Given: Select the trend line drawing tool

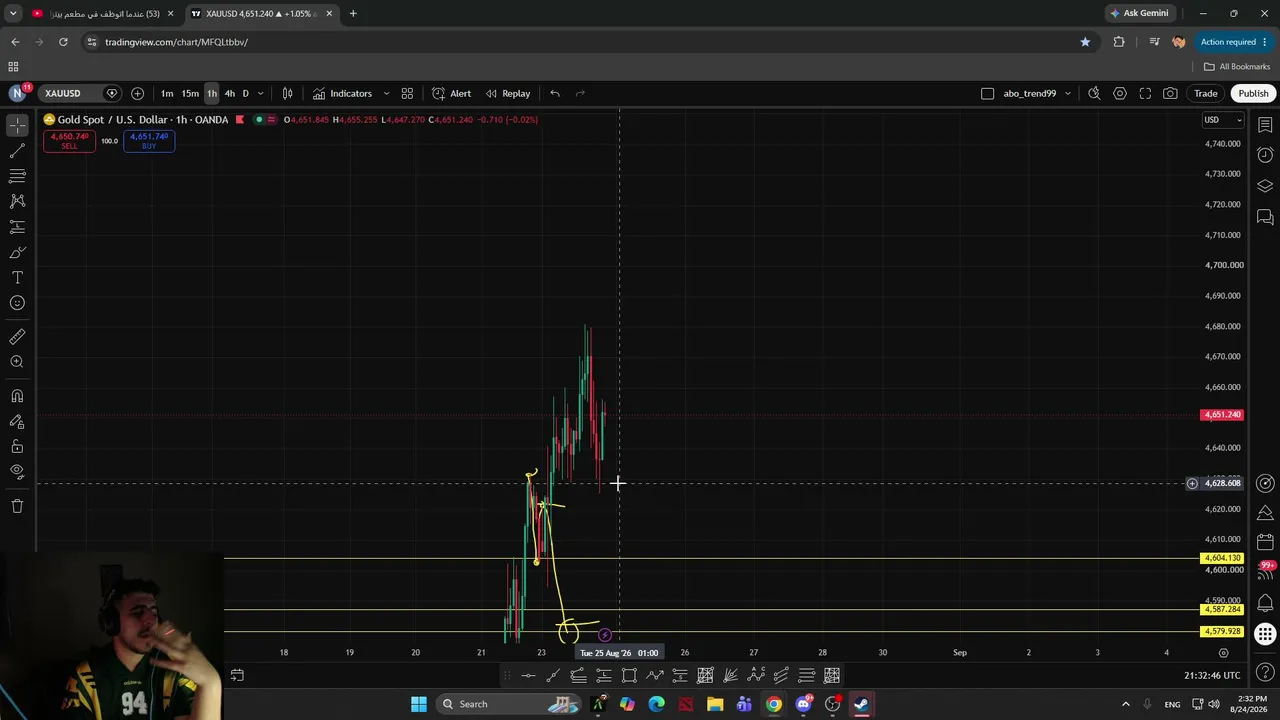Looking at the screenshot, I should (17, 151).
